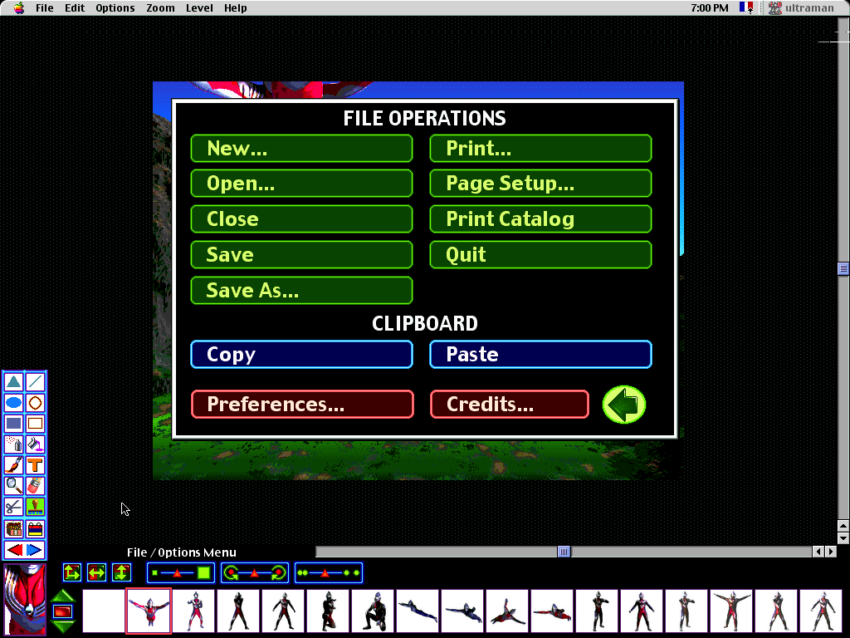Image resolution: width=850 pixels, height=638 pixels.
Task: Click the vertical scrollbar down arrow
Action: click(x=843, y=538)
